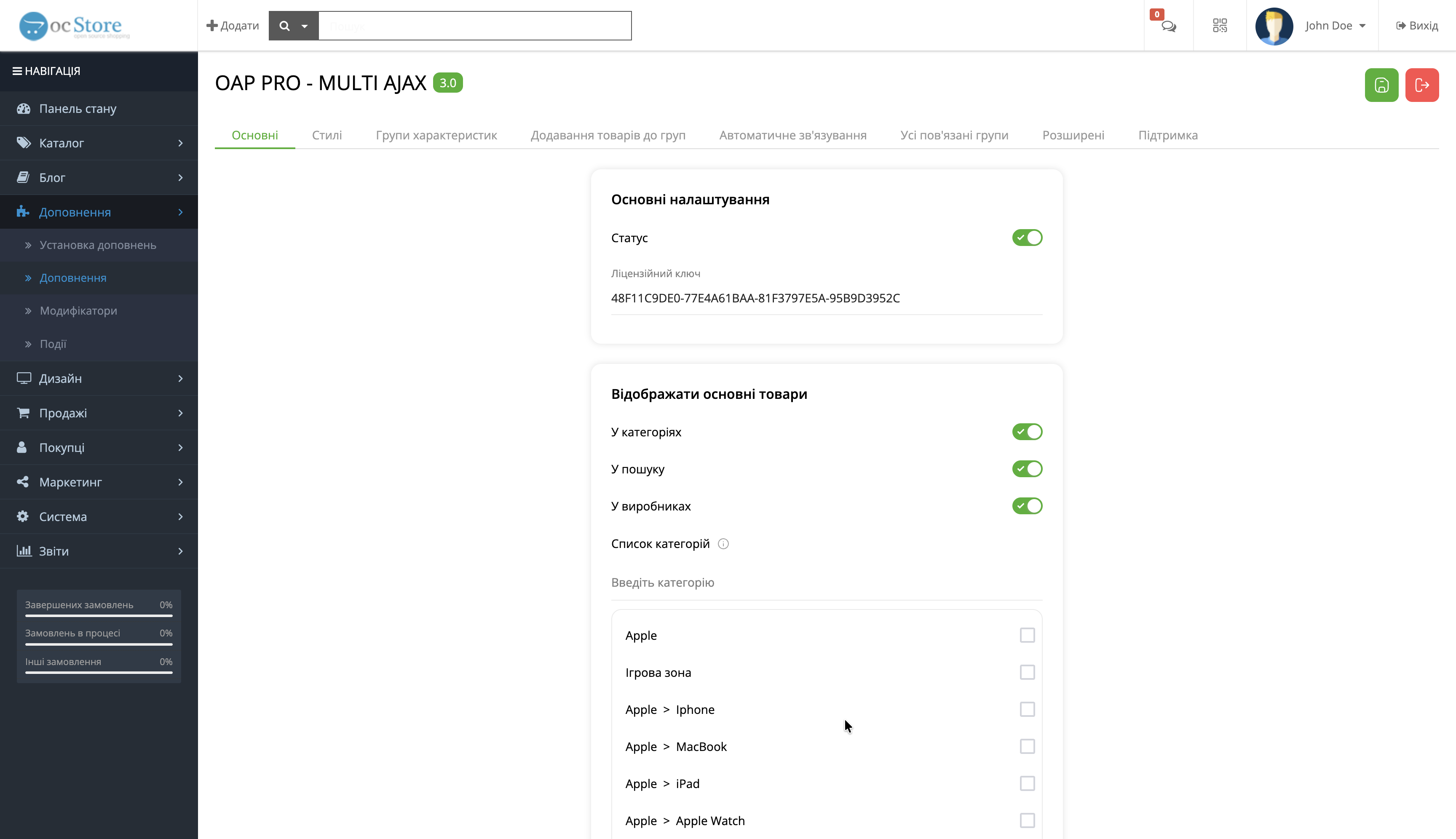Viewport: 1456px width, 839px height.
Task: Click the Завершених замовлень progress bar
Action: click(99, 615)
